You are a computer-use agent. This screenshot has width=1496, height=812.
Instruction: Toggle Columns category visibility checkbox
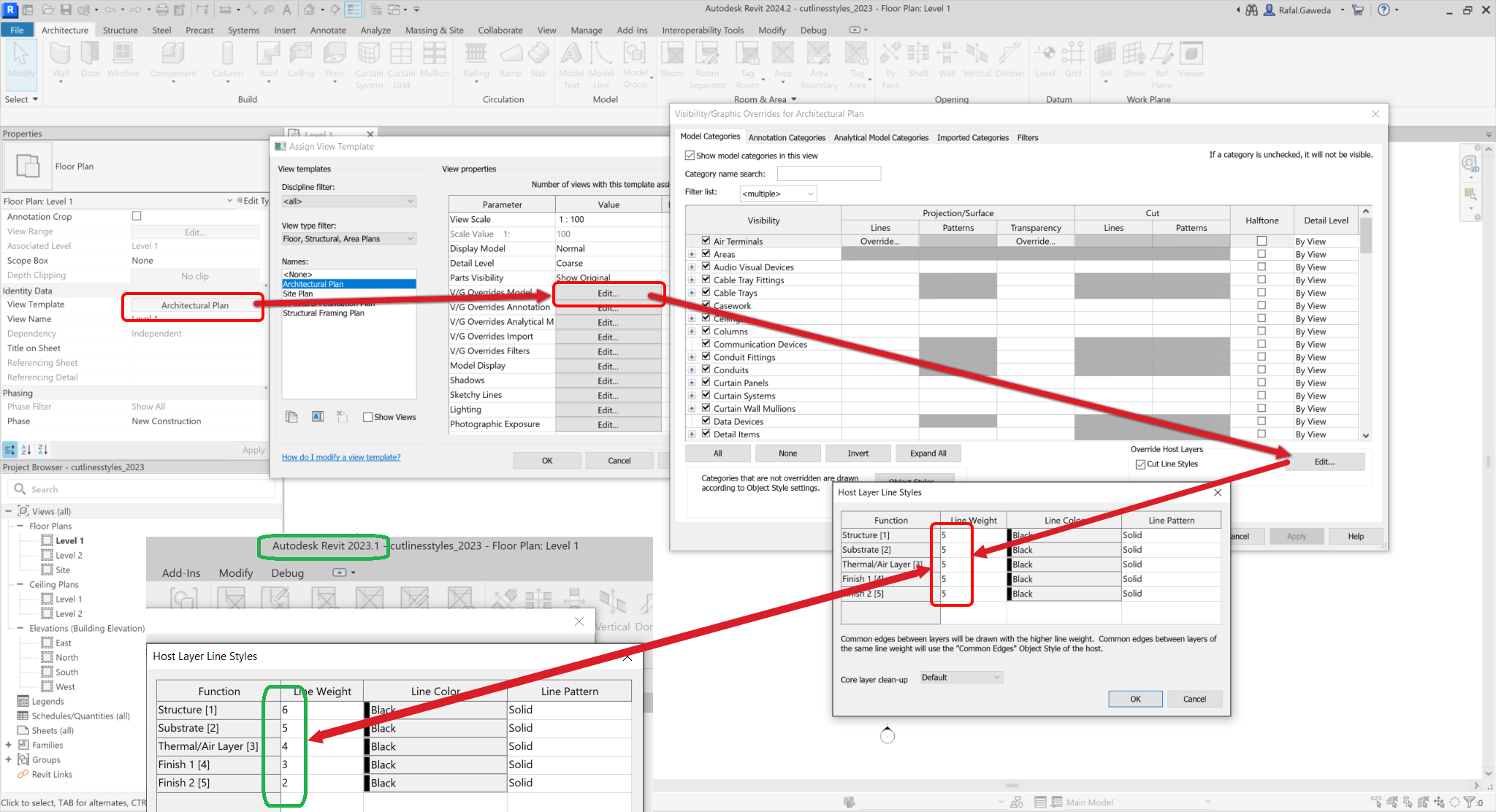[707, 331]
